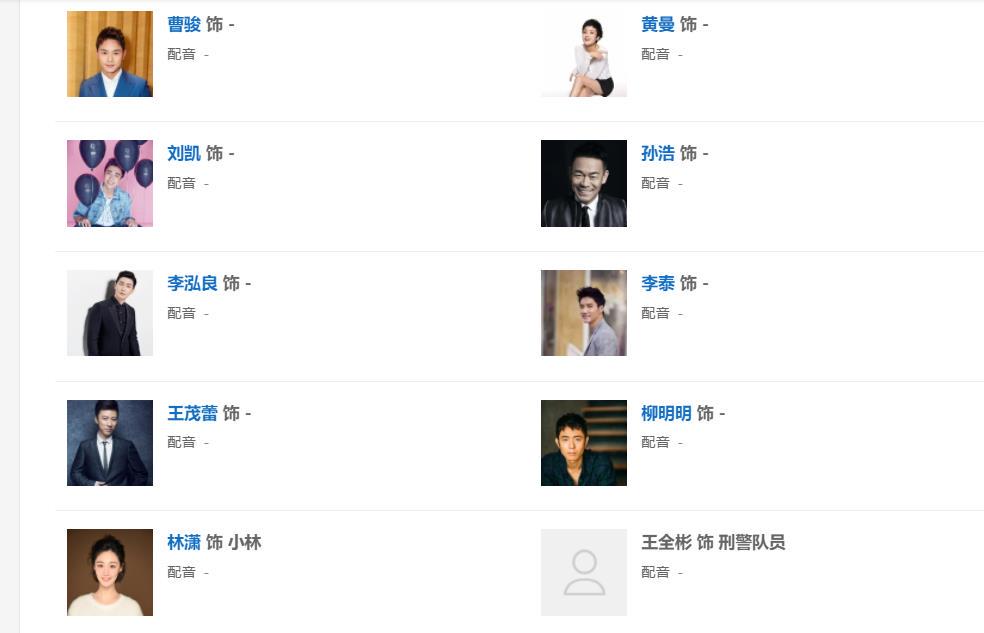Click 刘凯's photo with balloons

pos(110,183)
